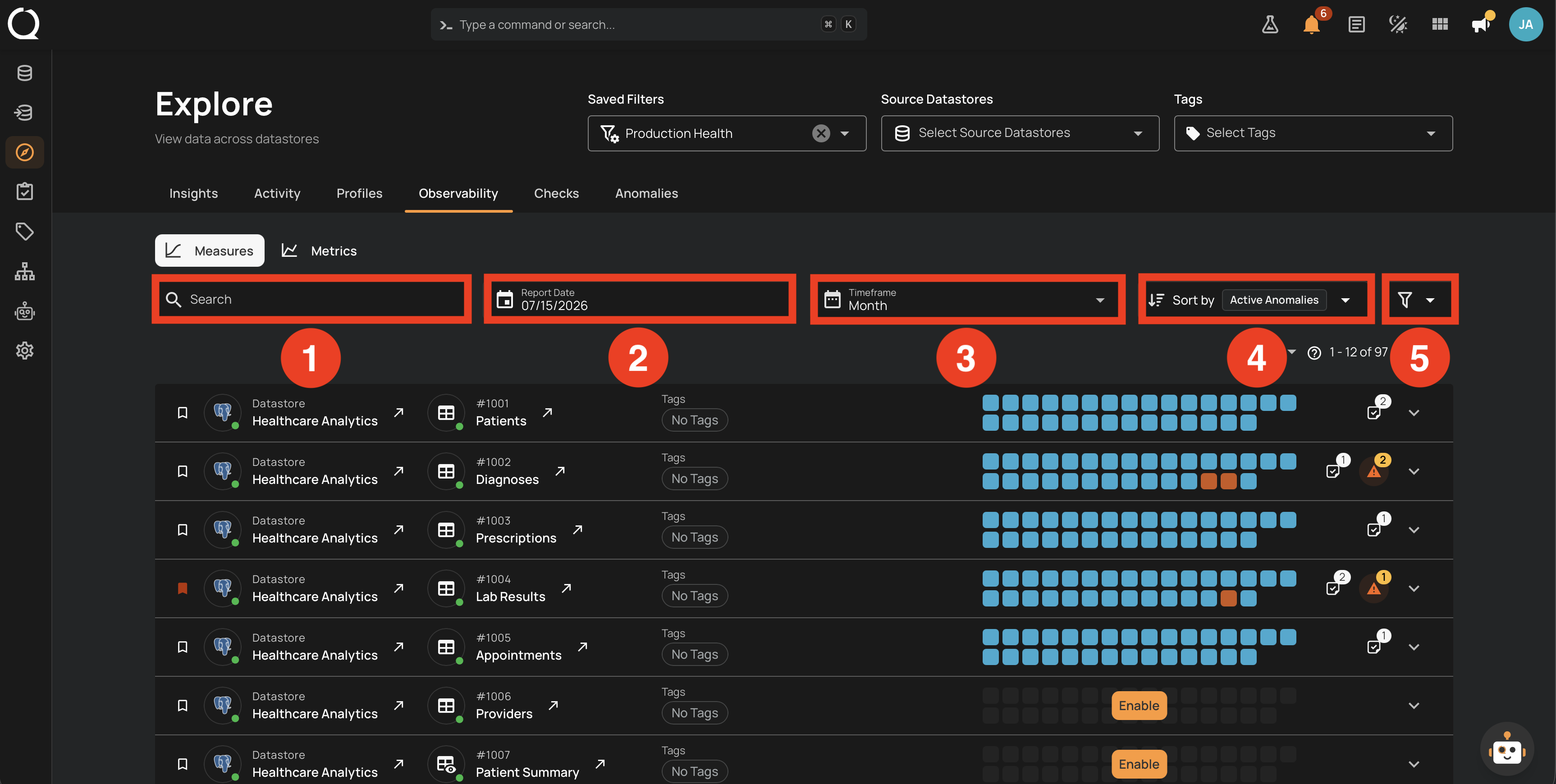Open the Patients table external link arrow

pyautogui.click(x=547, y=413)
